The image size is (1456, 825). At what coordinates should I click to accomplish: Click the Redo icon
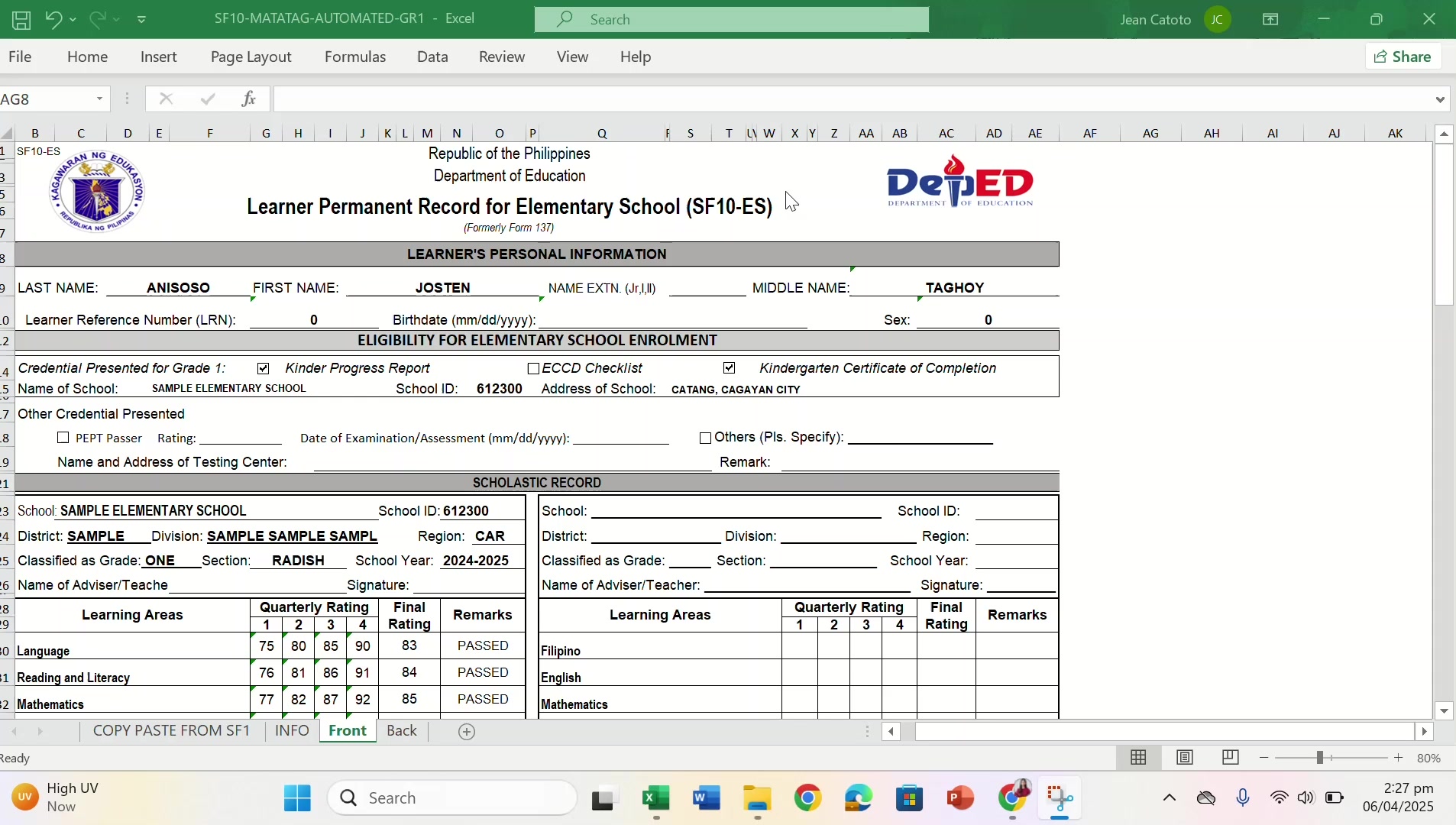point(97,19)
